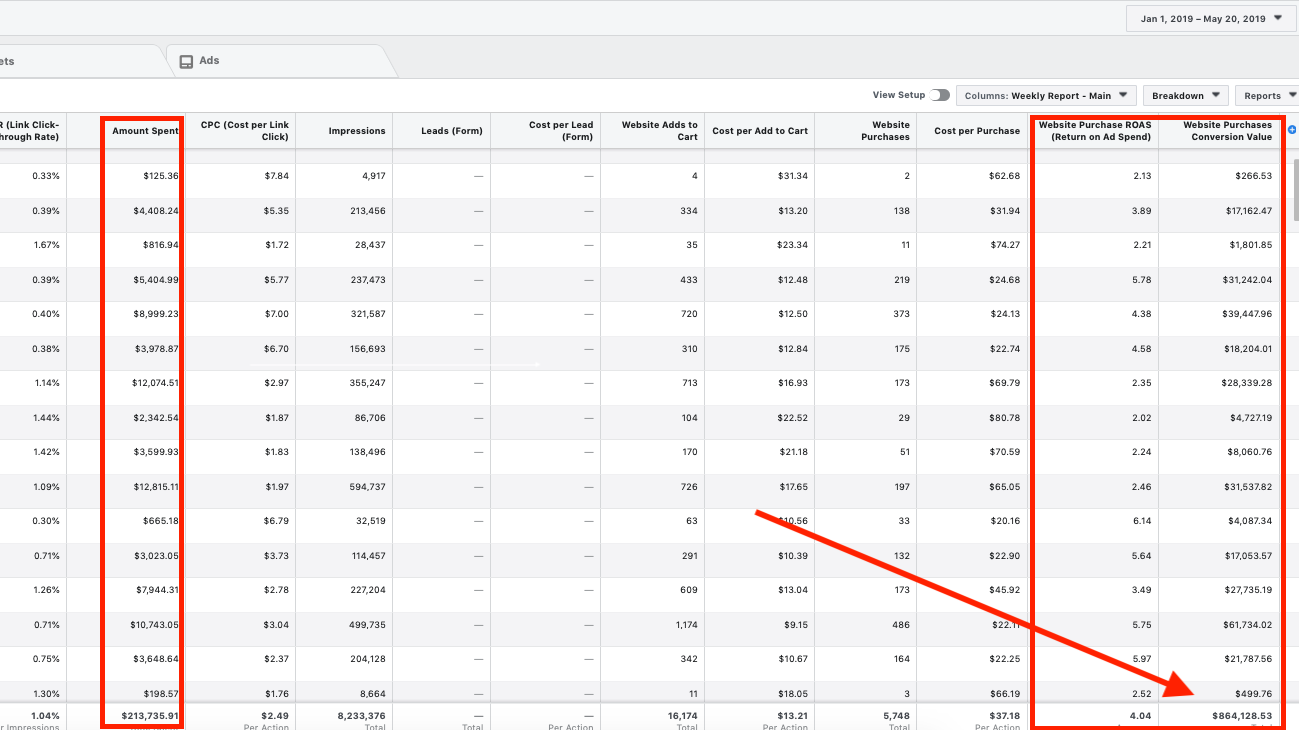Toggle the View Setup switch
This screenshot has width=1299, height=730.
pos(939,95)
